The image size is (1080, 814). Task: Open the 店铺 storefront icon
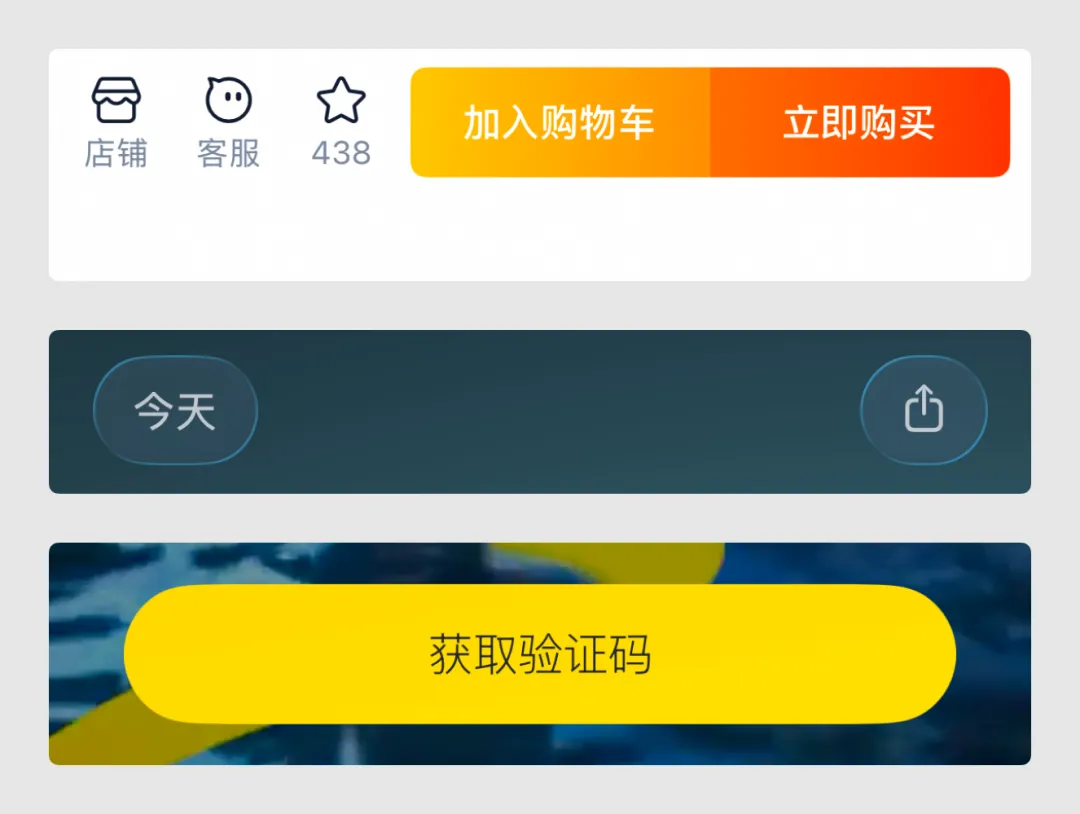[116, 100]
